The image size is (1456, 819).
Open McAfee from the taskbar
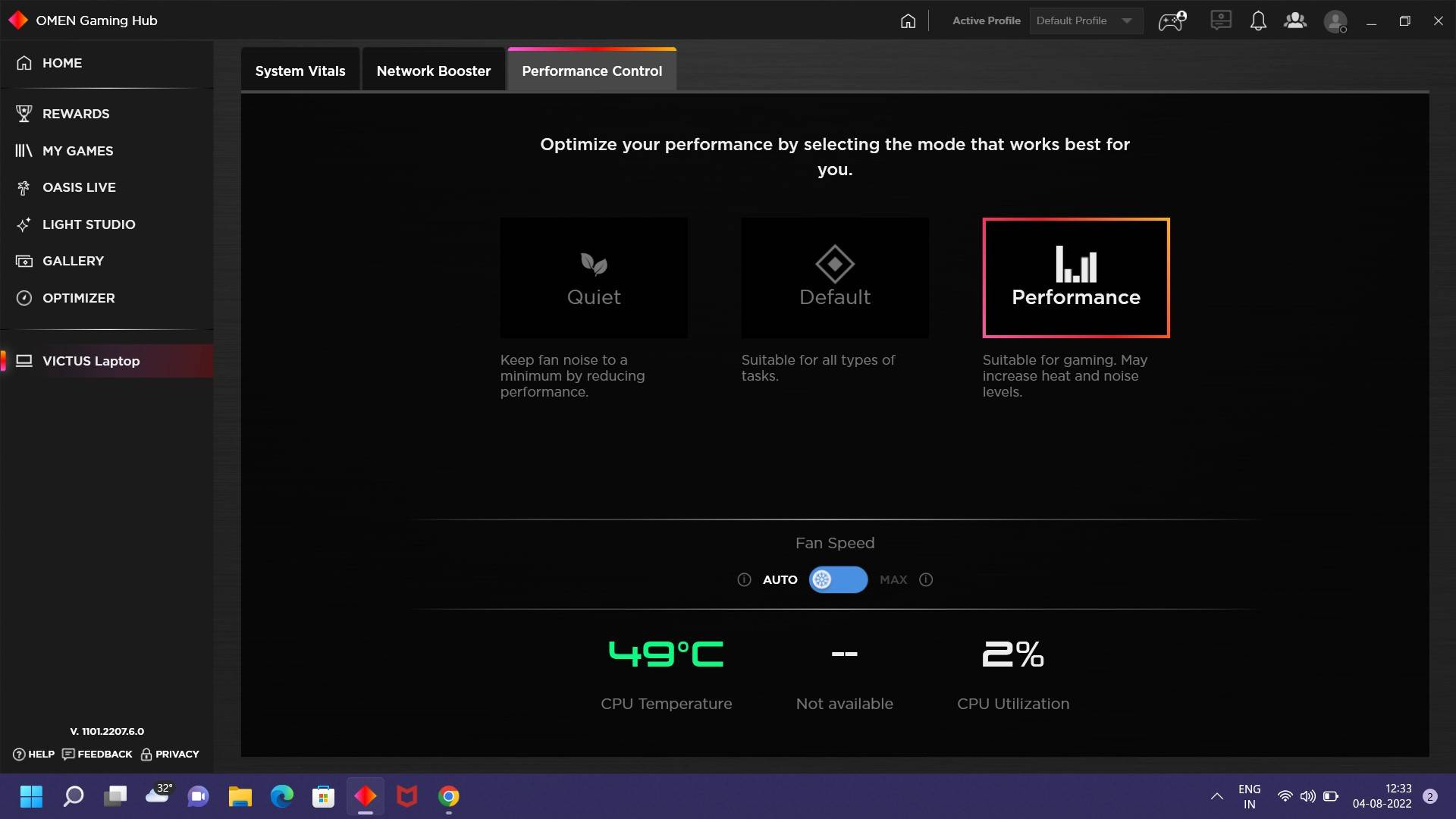(407, 796)
